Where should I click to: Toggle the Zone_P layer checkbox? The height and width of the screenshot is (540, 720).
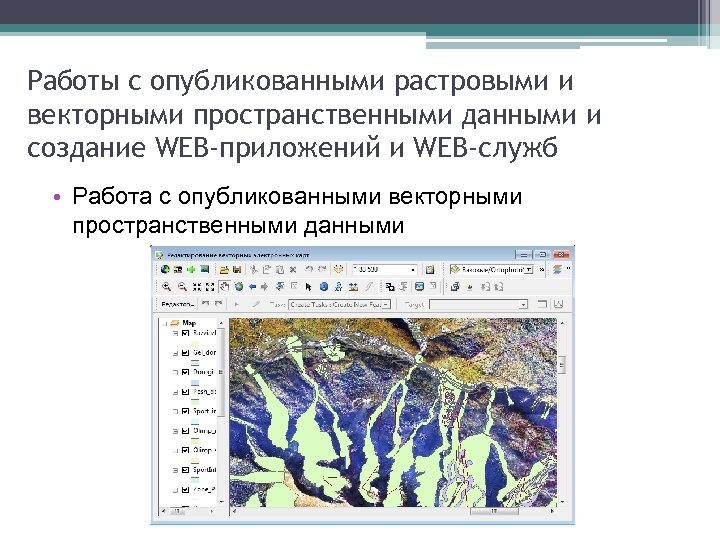coord(186,490)
